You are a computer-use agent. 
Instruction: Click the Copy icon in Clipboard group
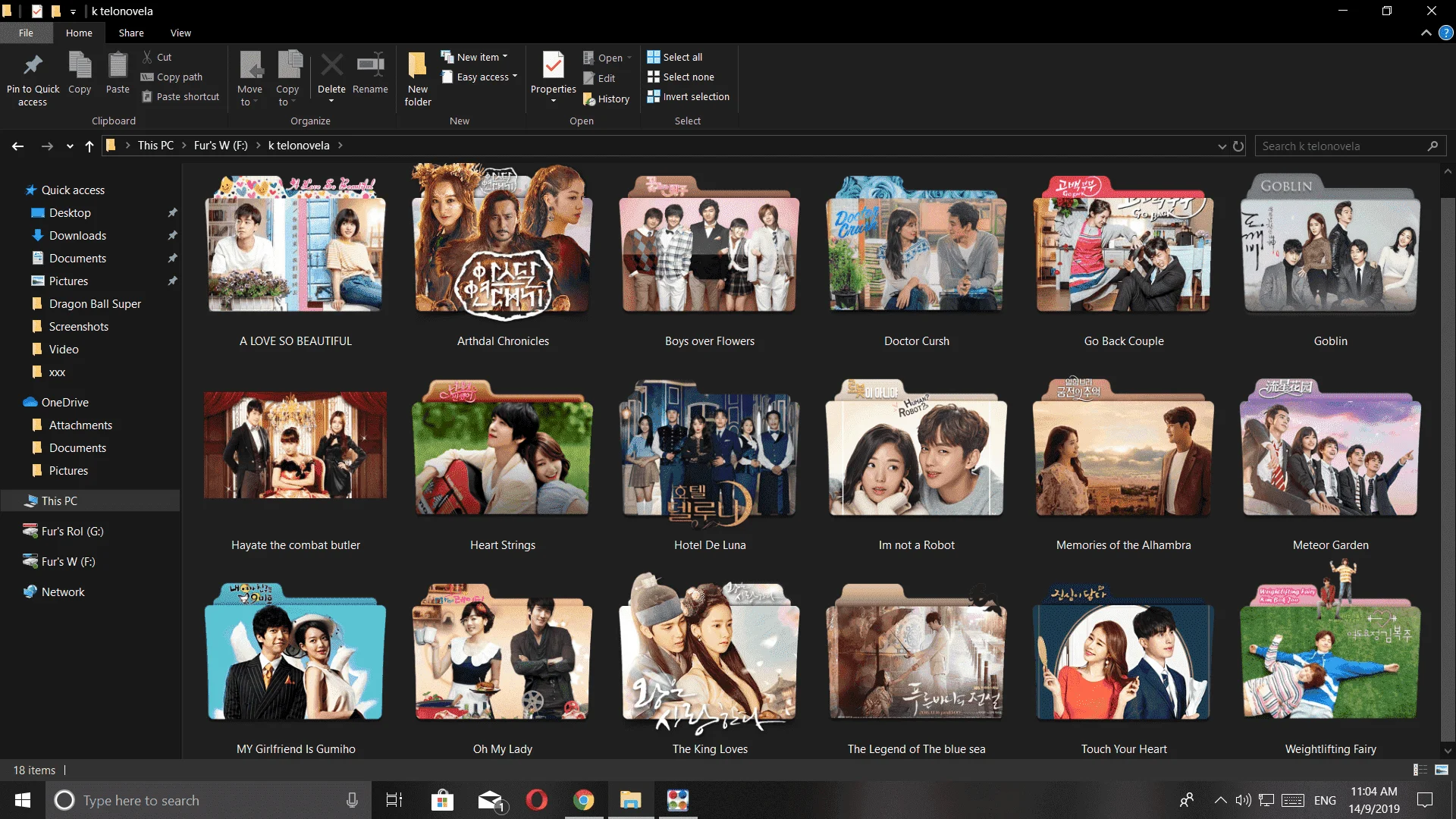[x=80, y=65]
